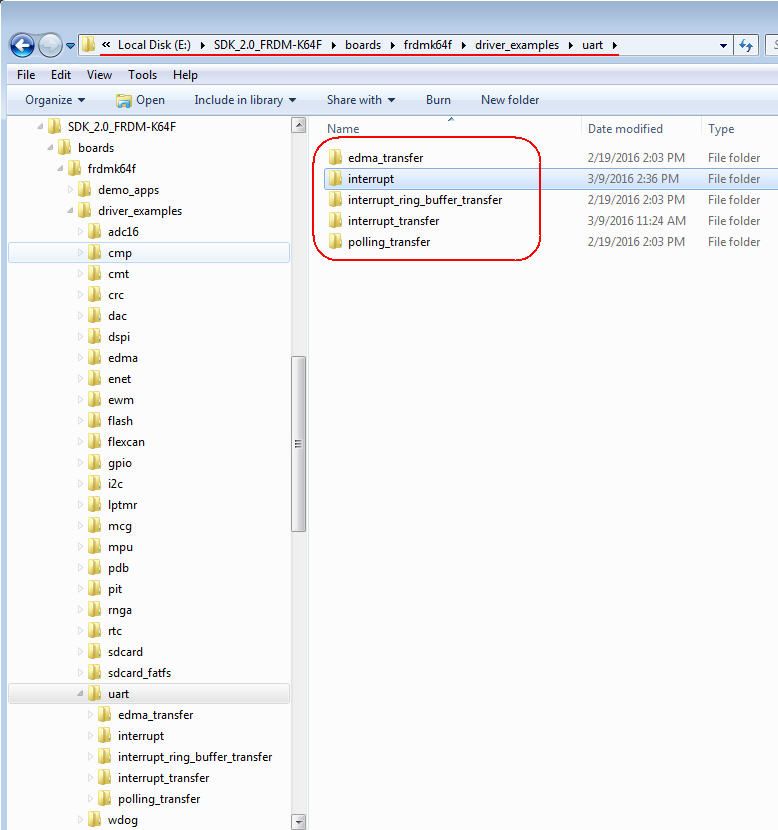778x830 pixels.
Task: Select i2c folder icon in tree
Action: tap(95, 483)
